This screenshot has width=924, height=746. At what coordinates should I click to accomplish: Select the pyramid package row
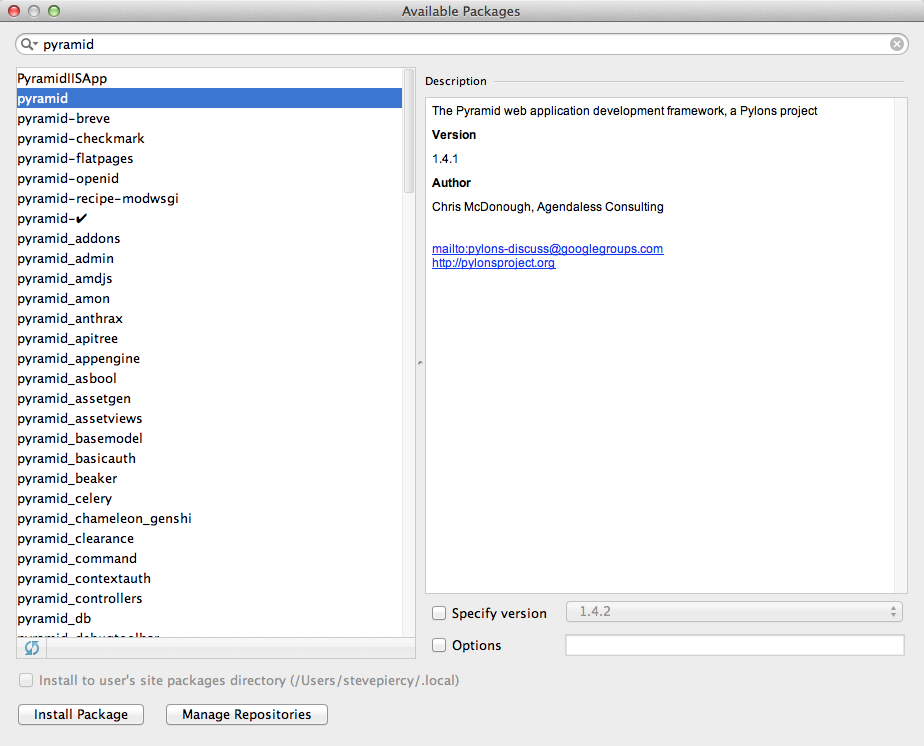point(209,98)
